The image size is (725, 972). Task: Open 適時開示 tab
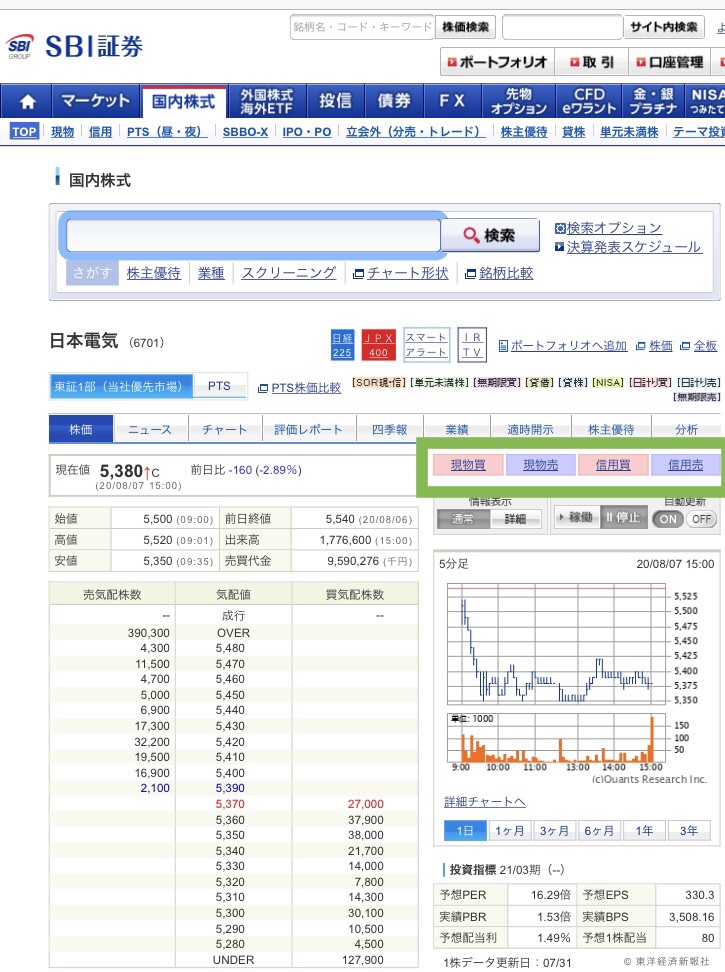(x=530, y=429)
